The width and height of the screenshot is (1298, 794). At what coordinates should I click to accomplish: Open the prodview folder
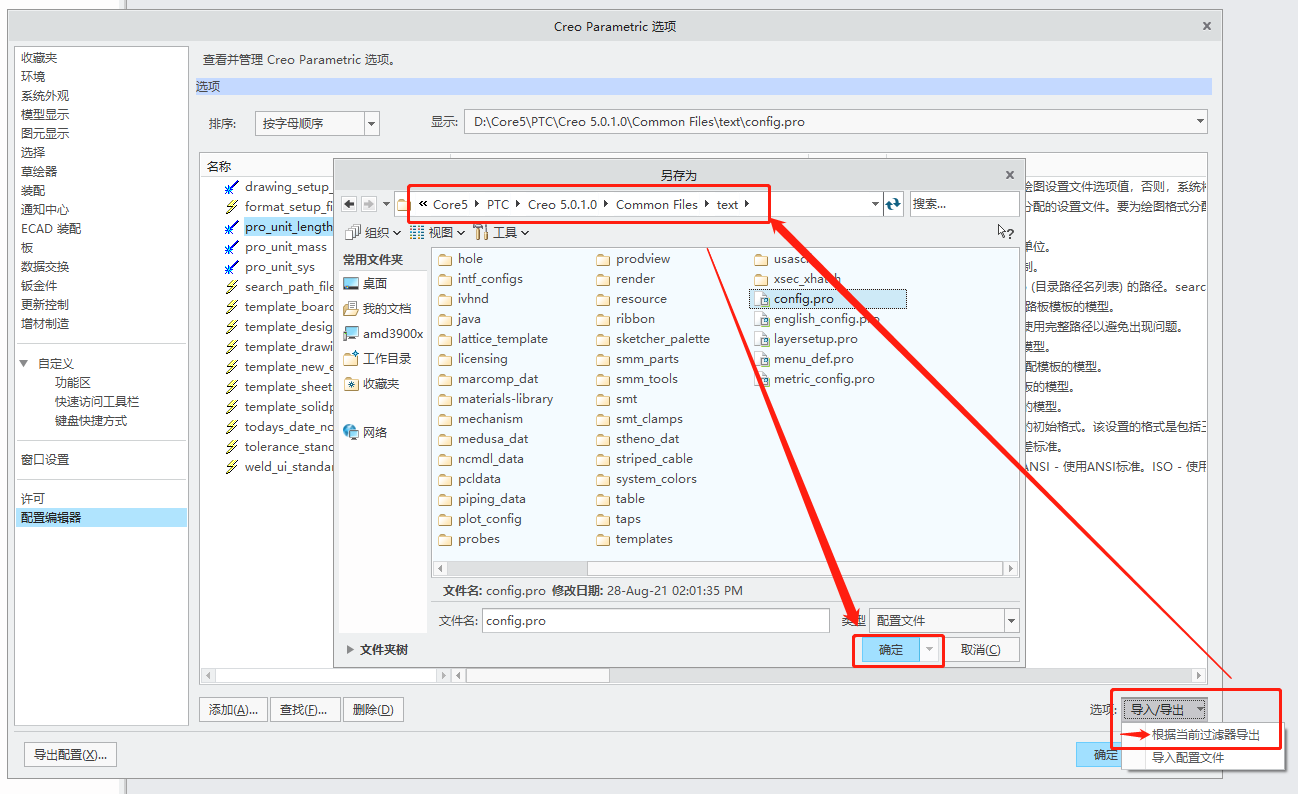pos(633,259)
